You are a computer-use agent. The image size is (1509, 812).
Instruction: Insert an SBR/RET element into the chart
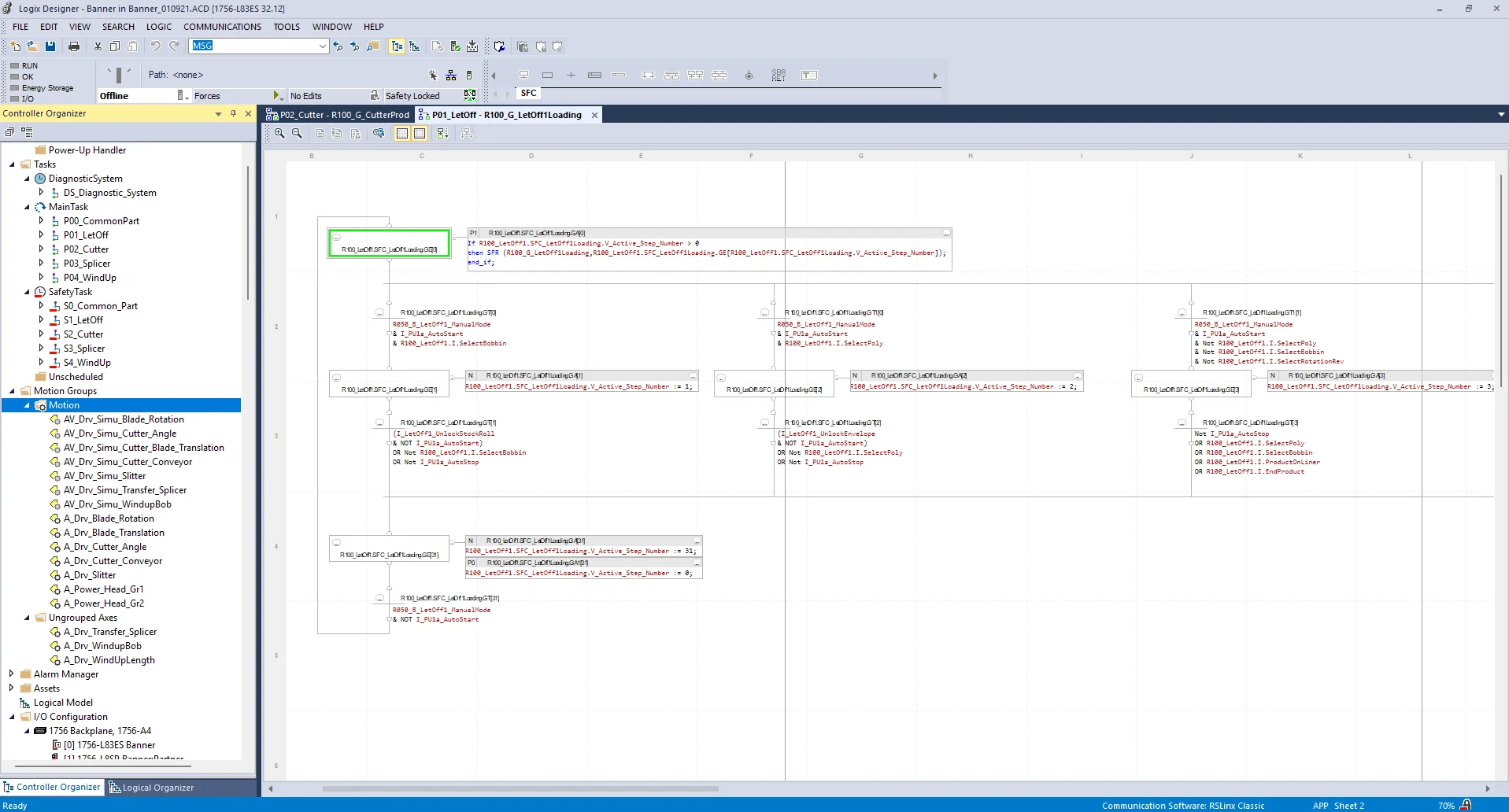[x=779, y=76]
